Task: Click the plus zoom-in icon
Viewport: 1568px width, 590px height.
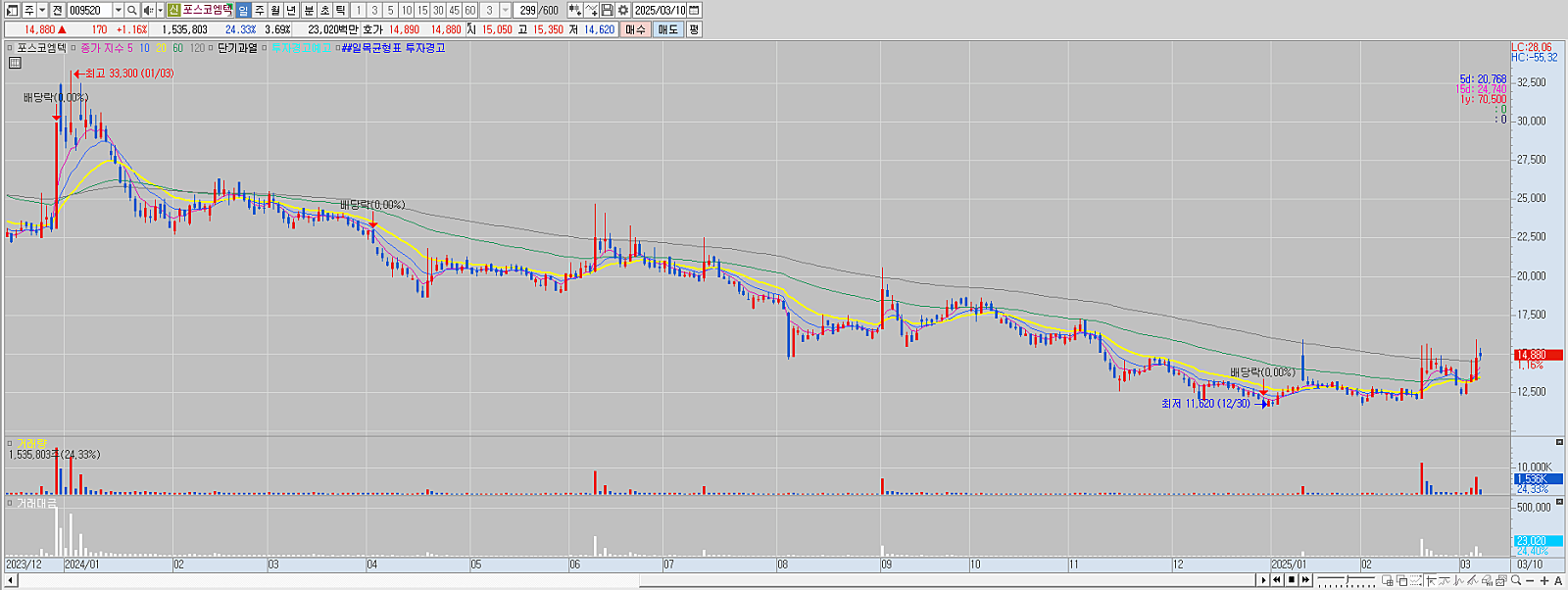Action: (x=1544, y=581)
